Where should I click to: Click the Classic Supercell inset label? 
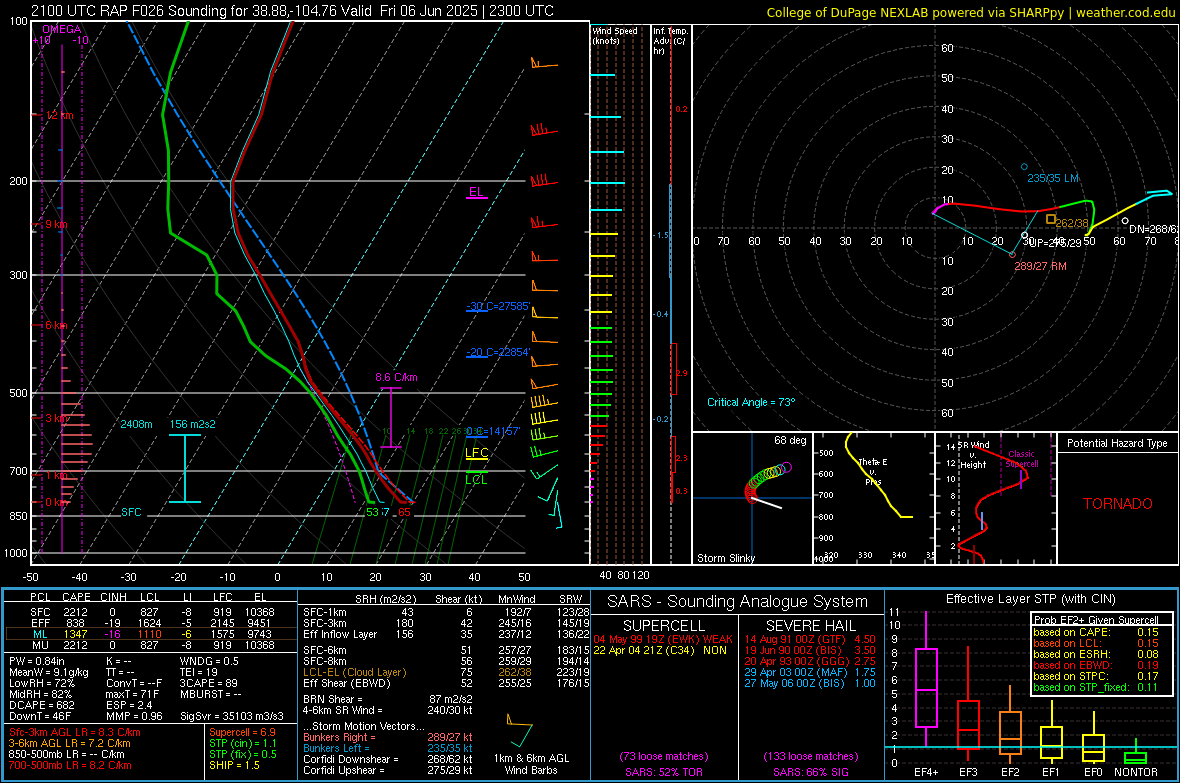(x=1022, y=459)
